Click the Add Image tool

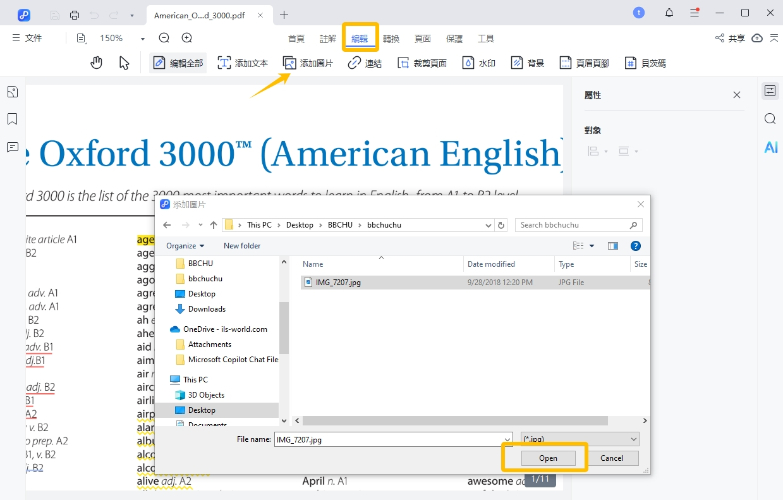point(308,63)
